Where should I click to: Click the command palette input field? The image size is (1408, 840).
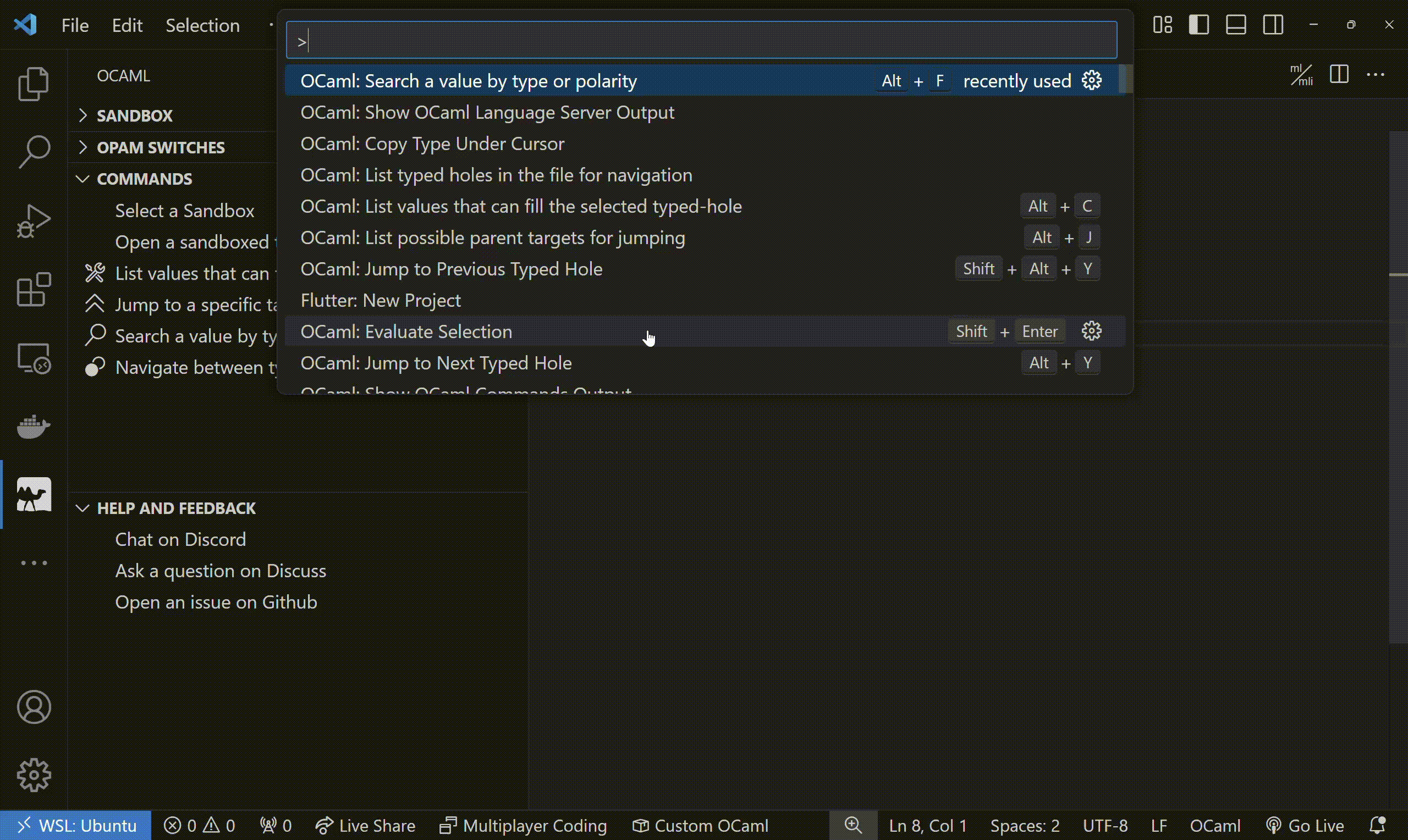point(700,41)
